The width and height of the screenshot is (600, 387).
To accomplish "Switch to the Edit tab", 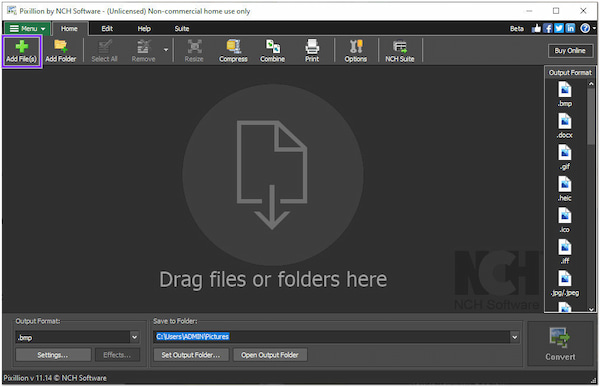I will (x=107, y=29).
